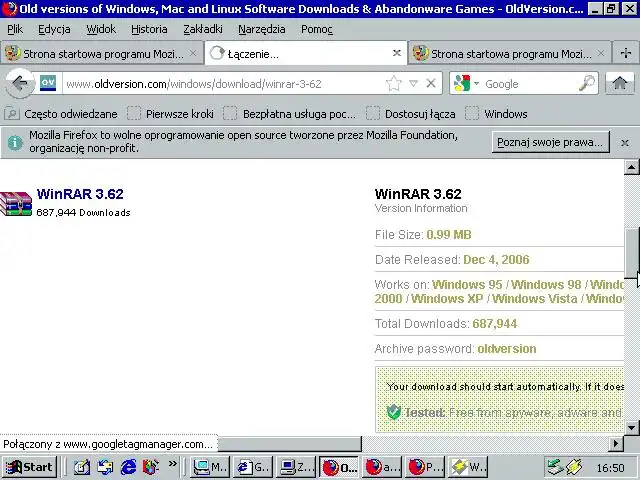The width and height of the screenshot is (640, 480).
Task: Open the Widok menu
Action: point(101,29)
